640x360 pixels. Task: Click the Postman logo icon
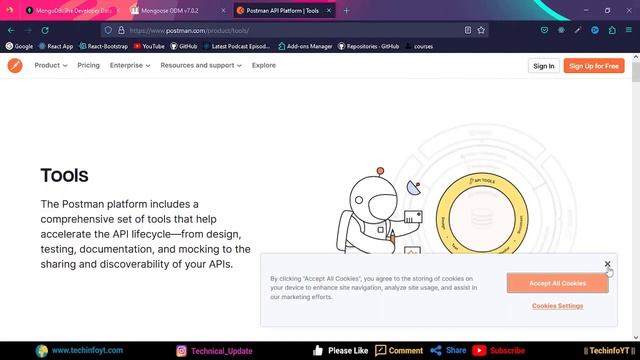coord(15,65)
